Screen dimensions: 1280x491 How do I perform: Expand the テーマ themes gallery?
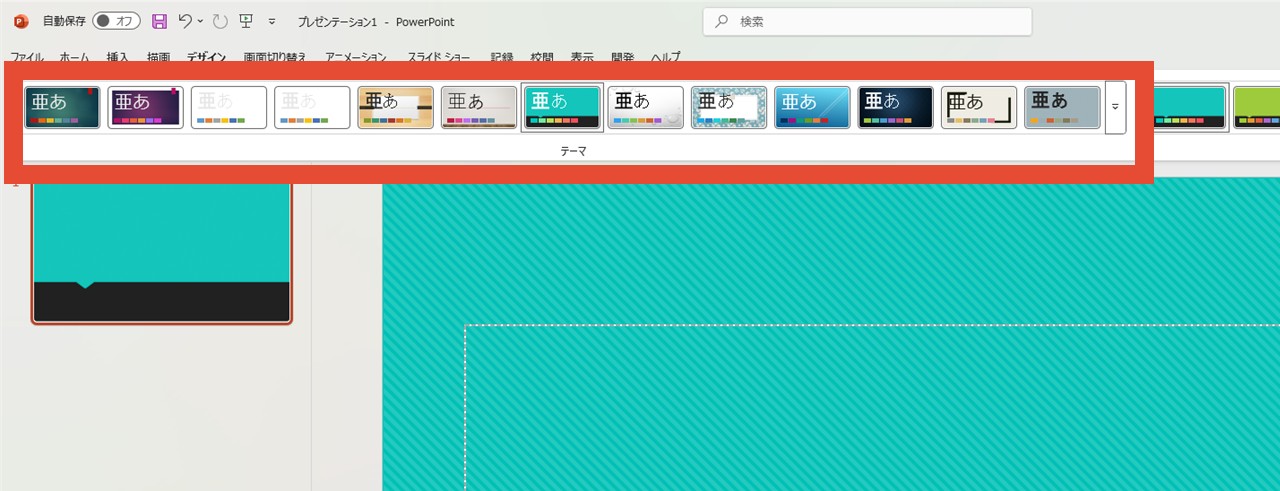tap(1115, 107)
